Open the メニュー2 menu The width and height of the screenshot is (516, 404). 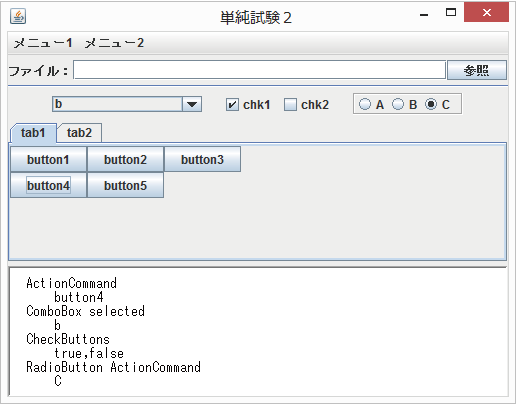coord(114,43)
